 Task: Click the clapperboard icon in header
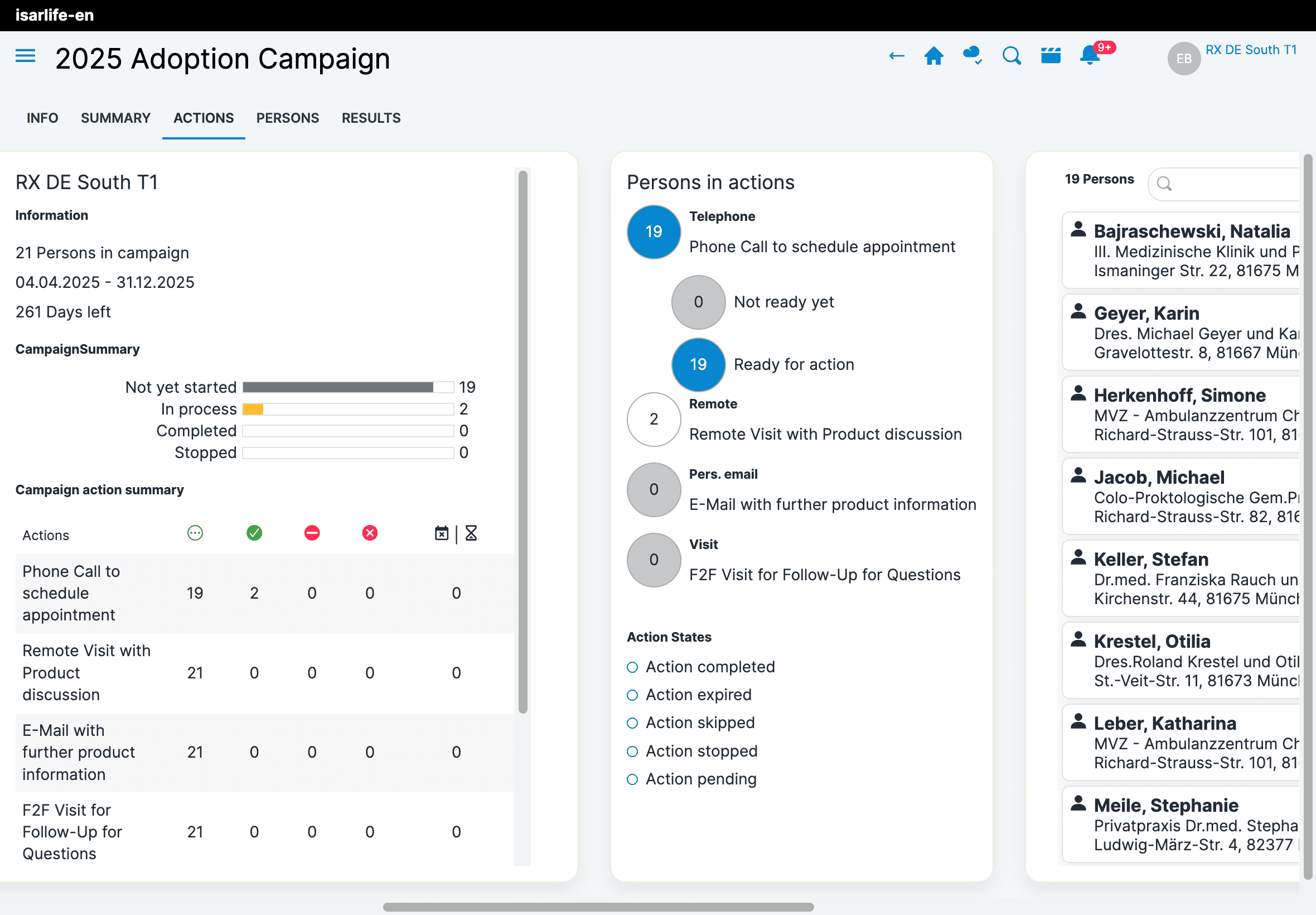pyautogui.click(x=1050, y=56)
